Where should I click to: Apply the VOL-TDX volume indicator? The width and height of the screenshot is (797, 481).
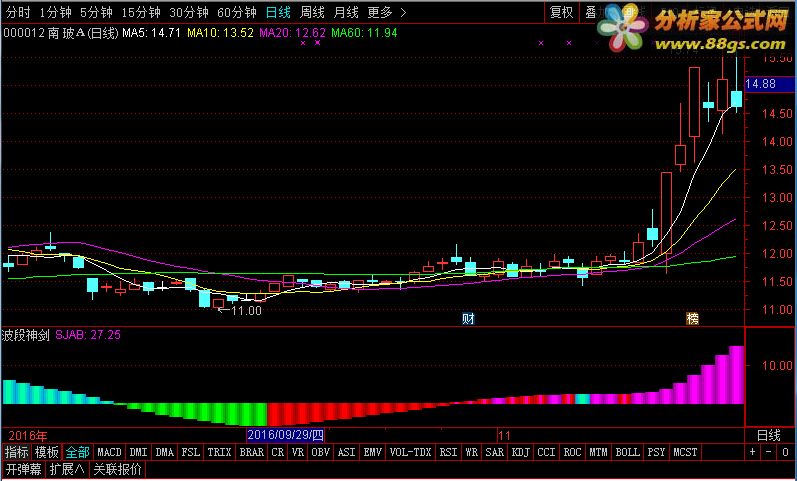click(410, 452)
